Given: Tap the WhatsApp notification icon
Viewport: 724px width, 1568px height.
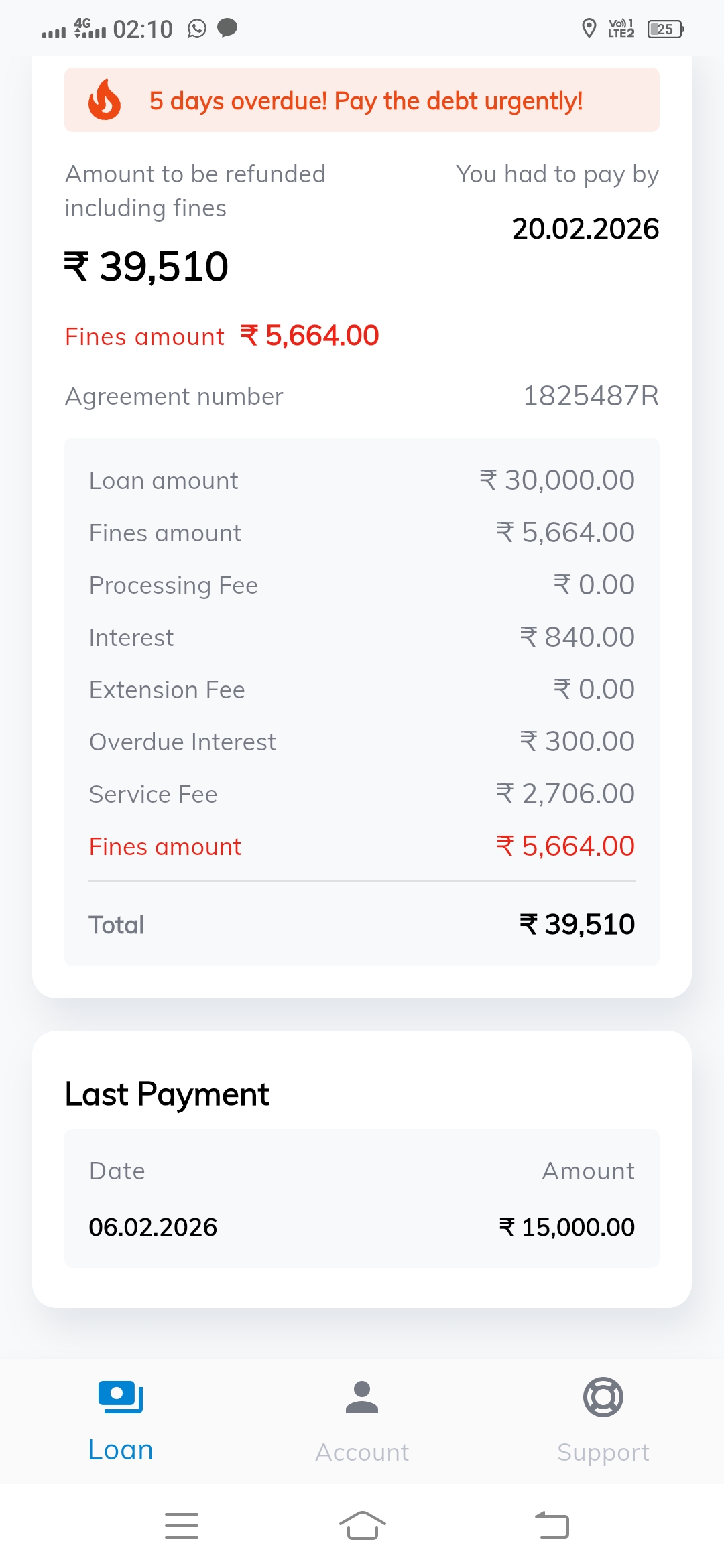Looking at the screenshot, I should (197, 29).
